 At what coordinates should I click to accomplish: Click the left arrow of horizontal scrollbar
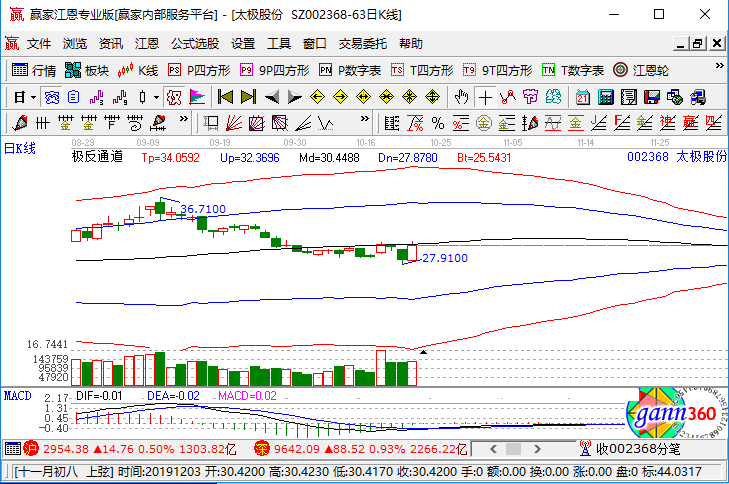(493, 449)
